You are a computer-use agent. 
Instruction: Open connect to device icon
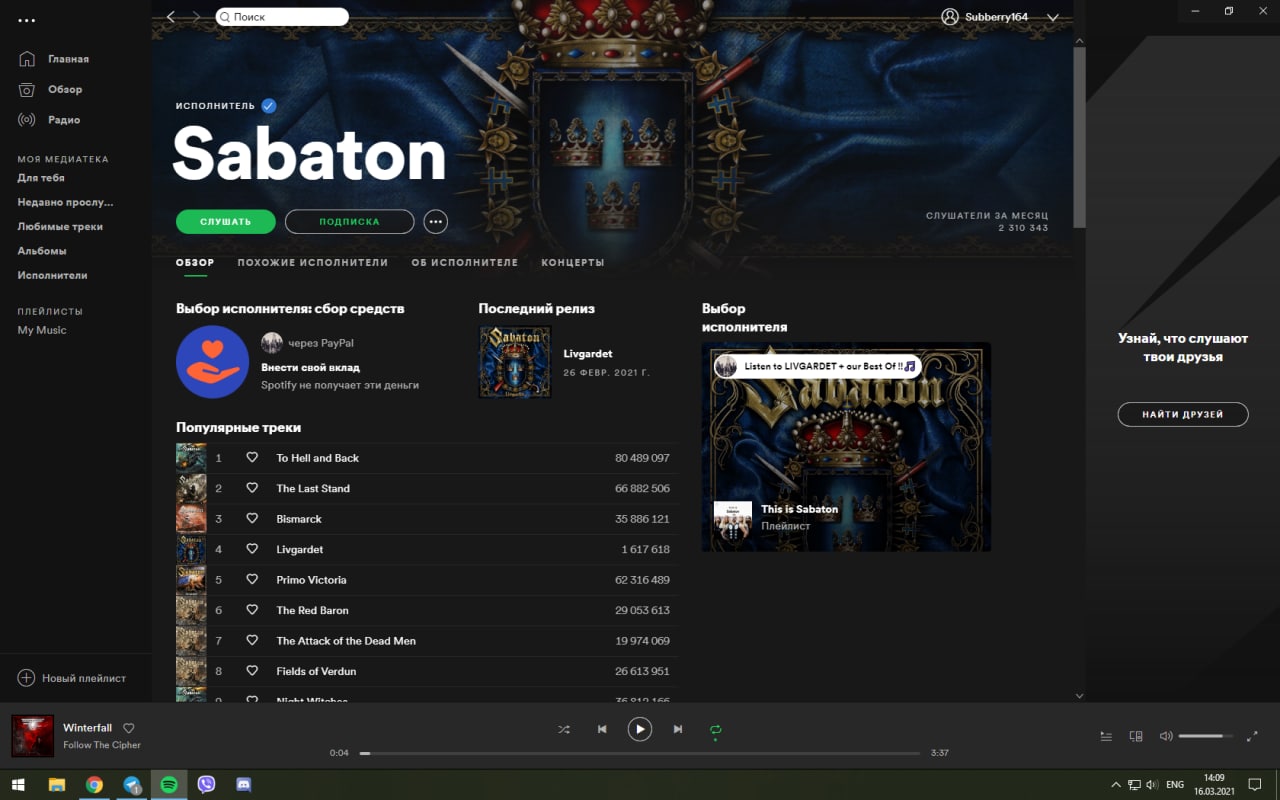click(1136, 736)
